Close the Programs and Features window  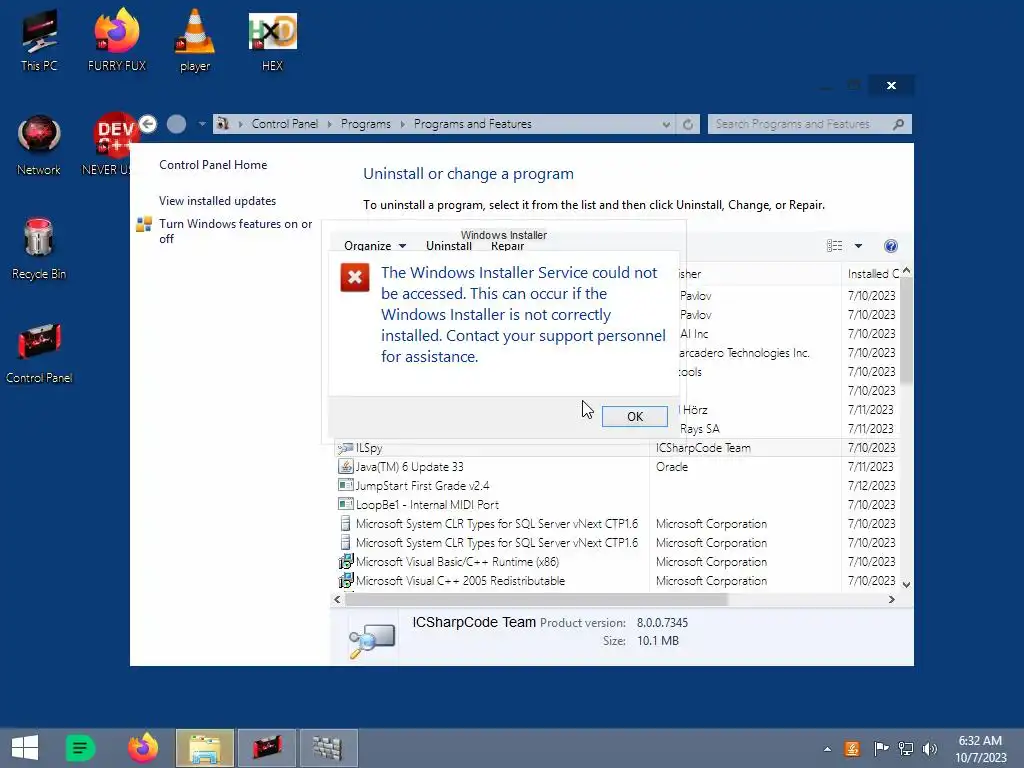pyautogui.click(x=891, y=86)
